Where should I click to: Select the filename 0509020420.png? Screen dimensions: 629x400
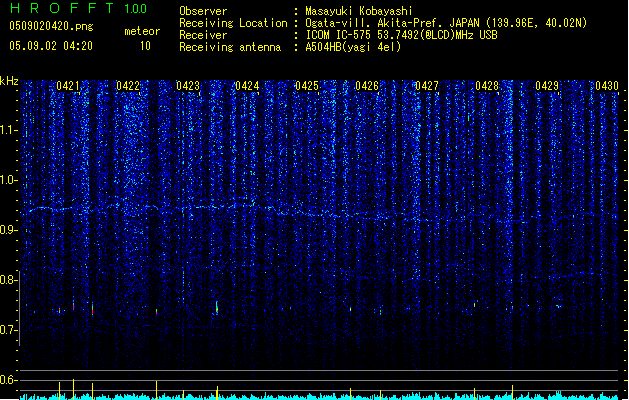[x=51, y=26]
